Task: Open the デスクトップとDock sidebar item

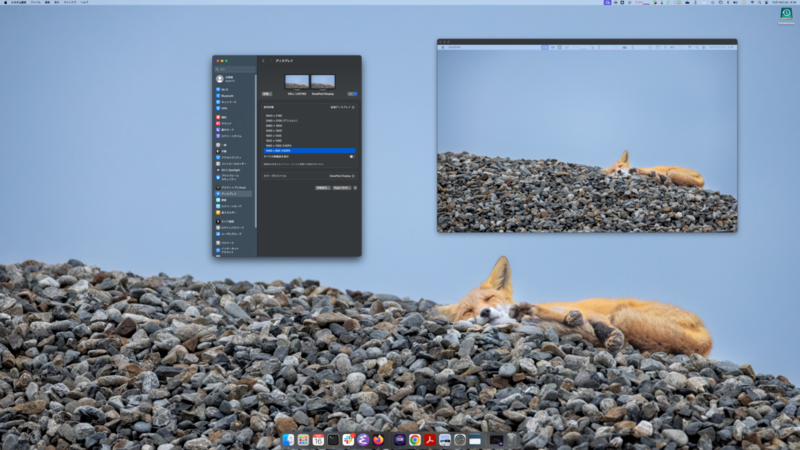Action: [x=233, y=187]
